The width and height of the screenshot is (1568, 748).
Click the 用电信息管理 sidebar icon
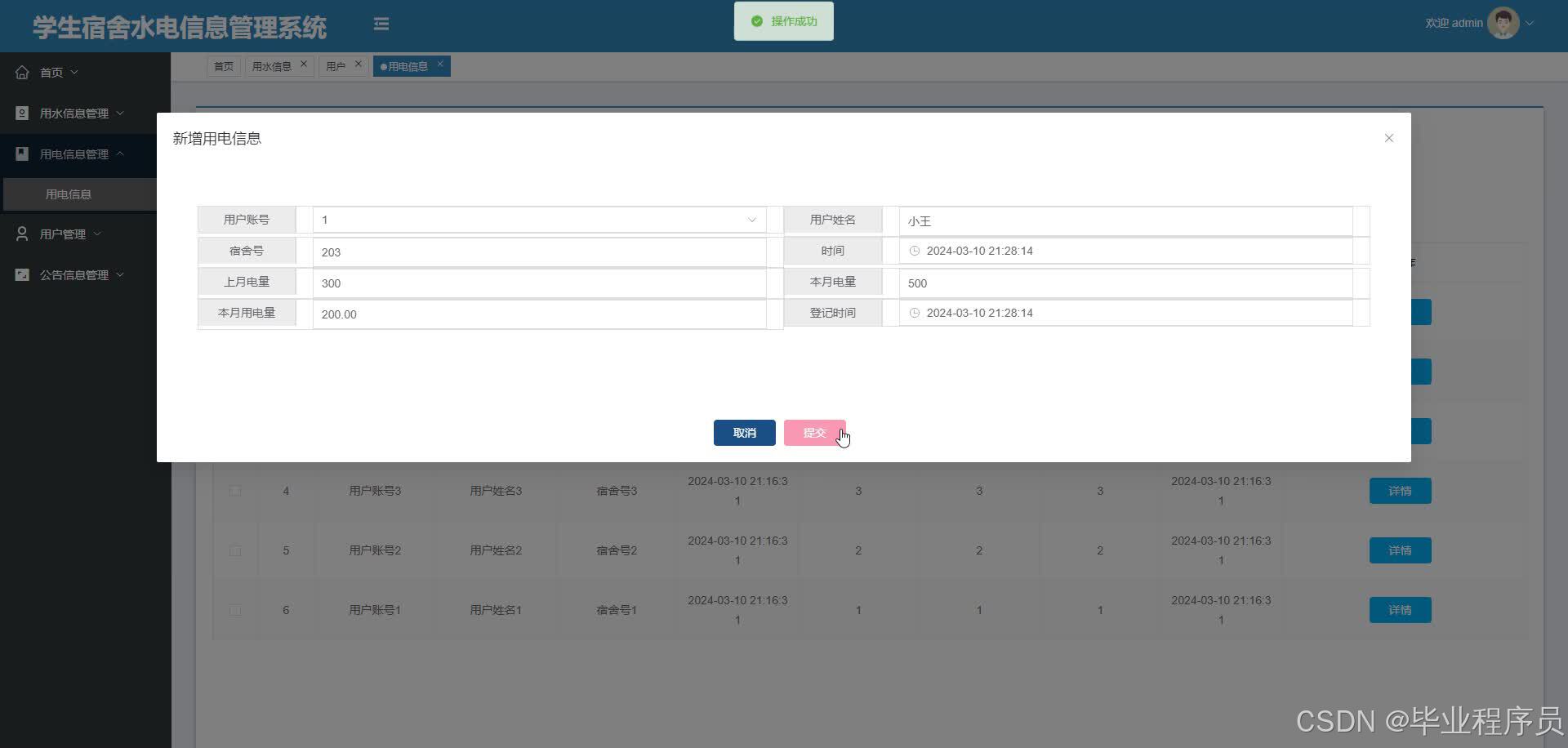point(22,154)
